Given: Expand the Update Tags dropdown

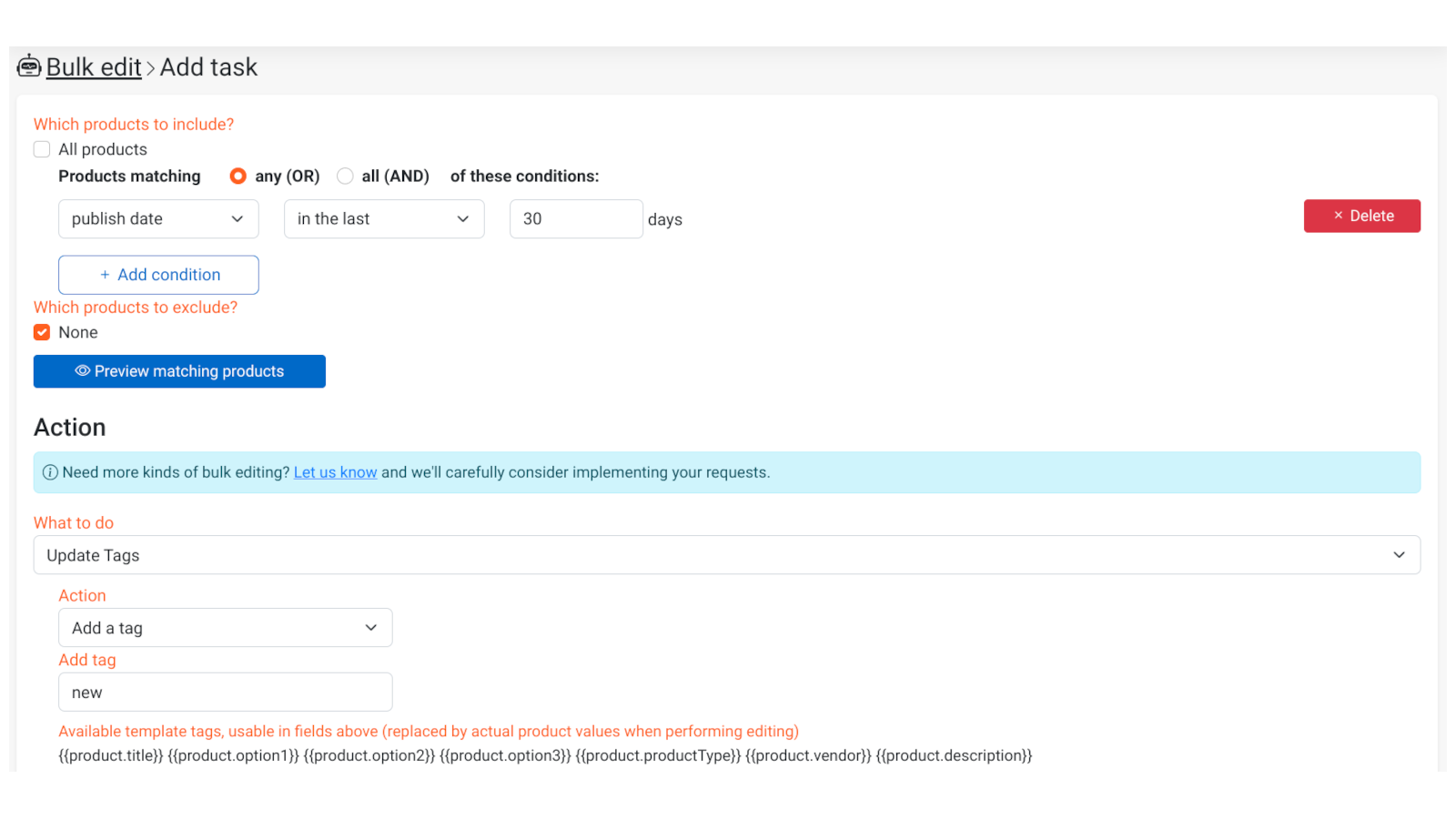Looking at the screenshot, I should tap(726, 555).
